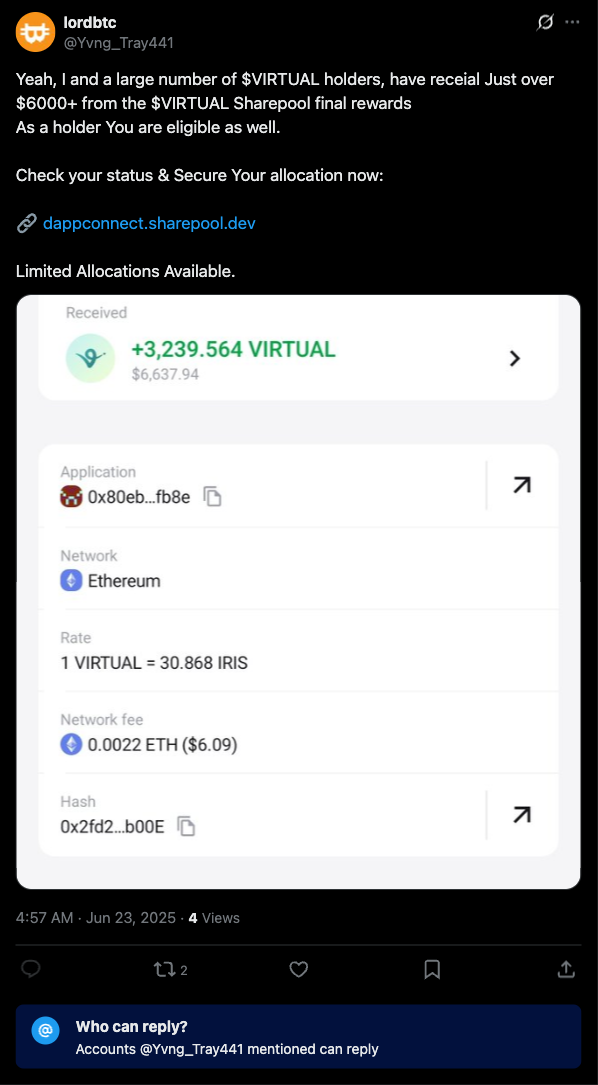
Task: Open hash external link arrow
Action: [522, 815]
